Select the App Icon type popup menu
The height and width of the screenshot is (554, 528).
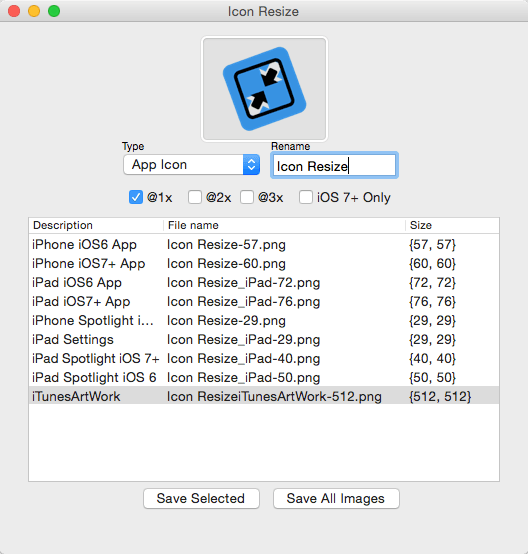point(192,165)
